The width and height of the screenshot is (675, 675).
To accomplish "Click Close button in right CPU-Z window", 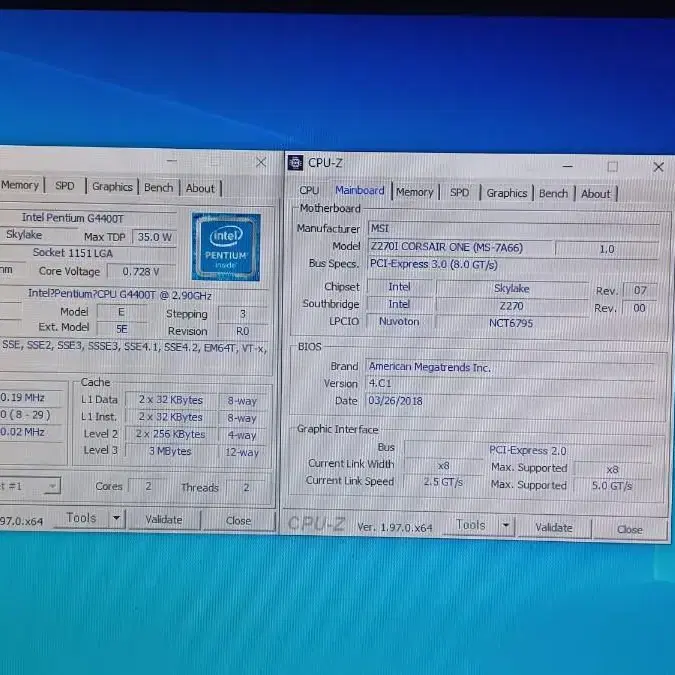I will coord(630,529).
